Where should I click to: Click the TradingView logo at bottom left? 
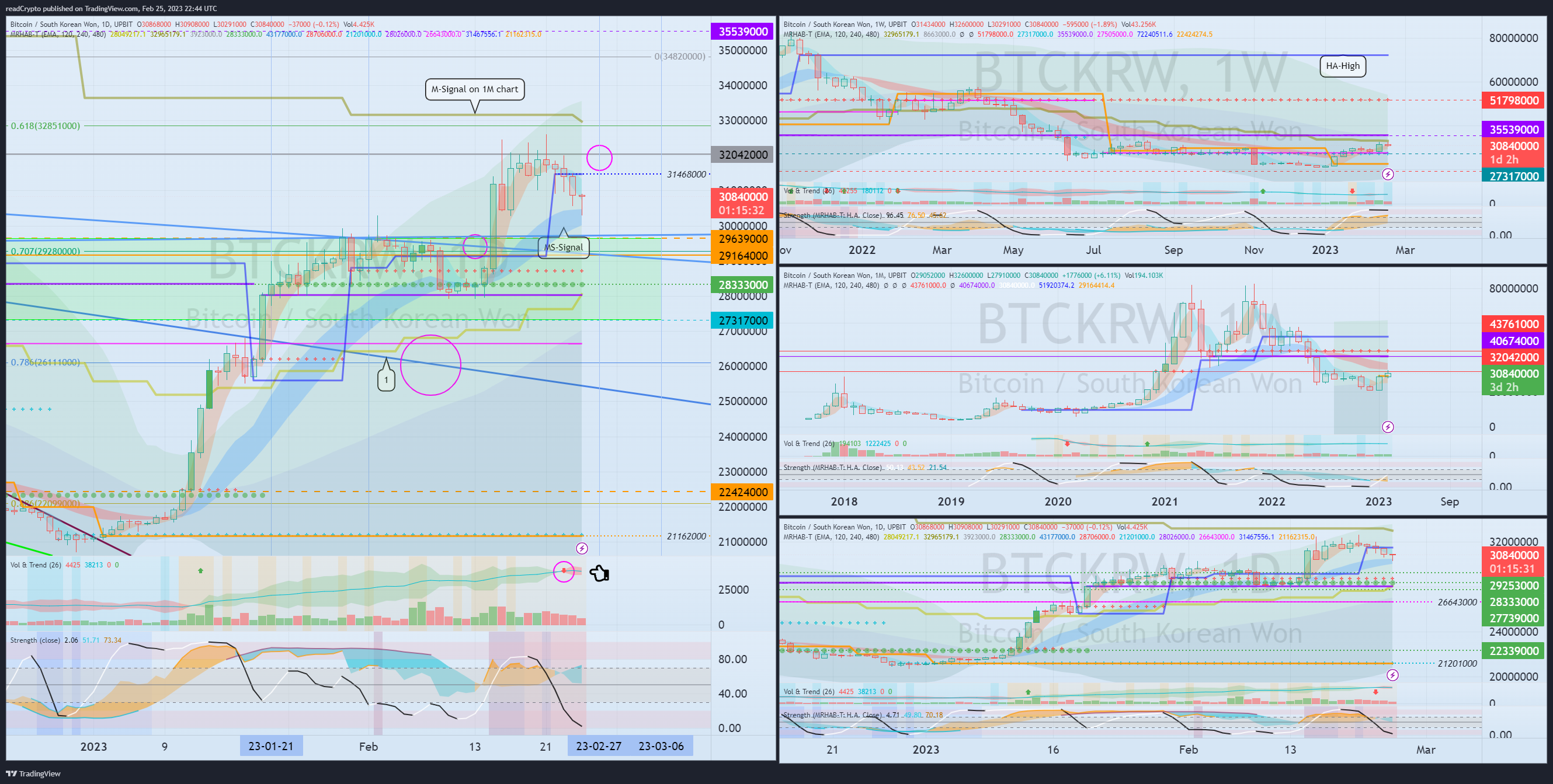33,773
